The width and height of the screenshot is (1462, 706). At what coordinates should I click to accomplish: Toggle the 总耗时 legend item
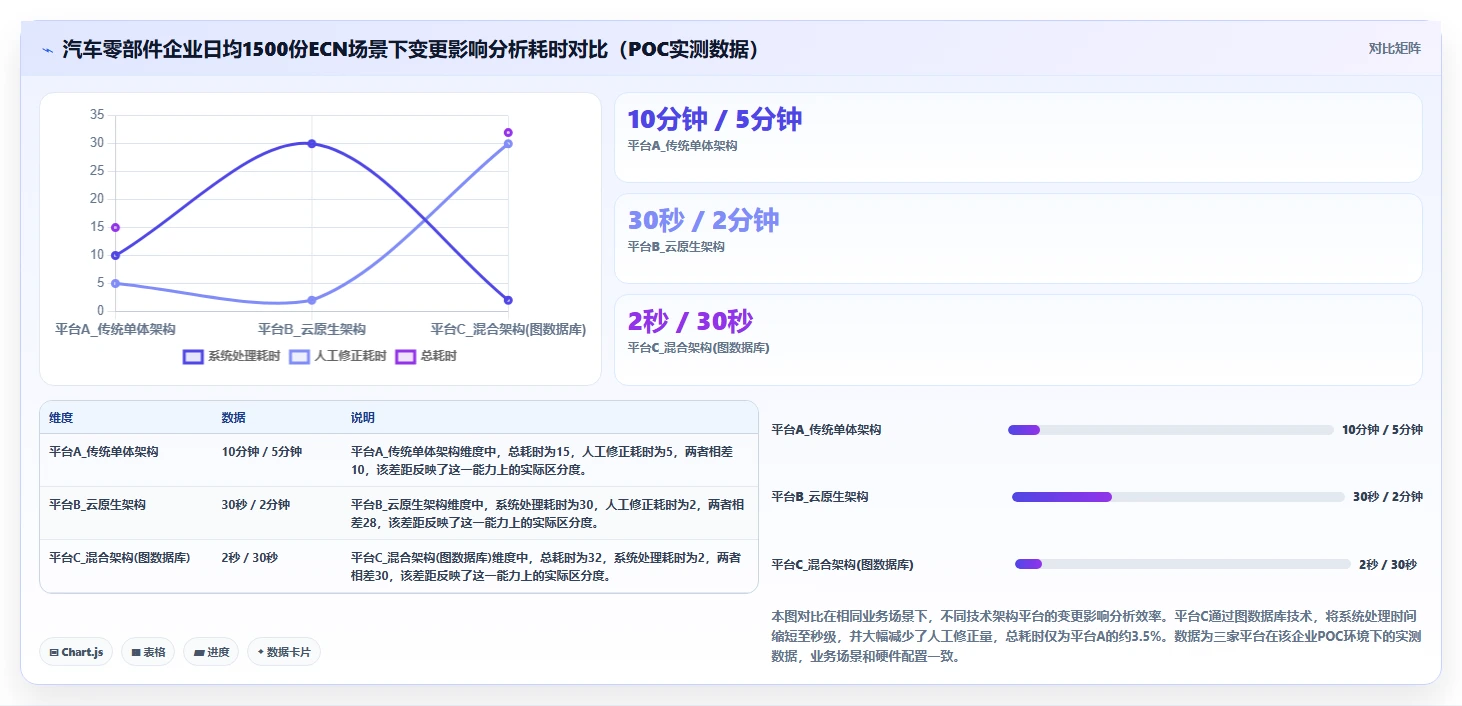click(426, 356)
